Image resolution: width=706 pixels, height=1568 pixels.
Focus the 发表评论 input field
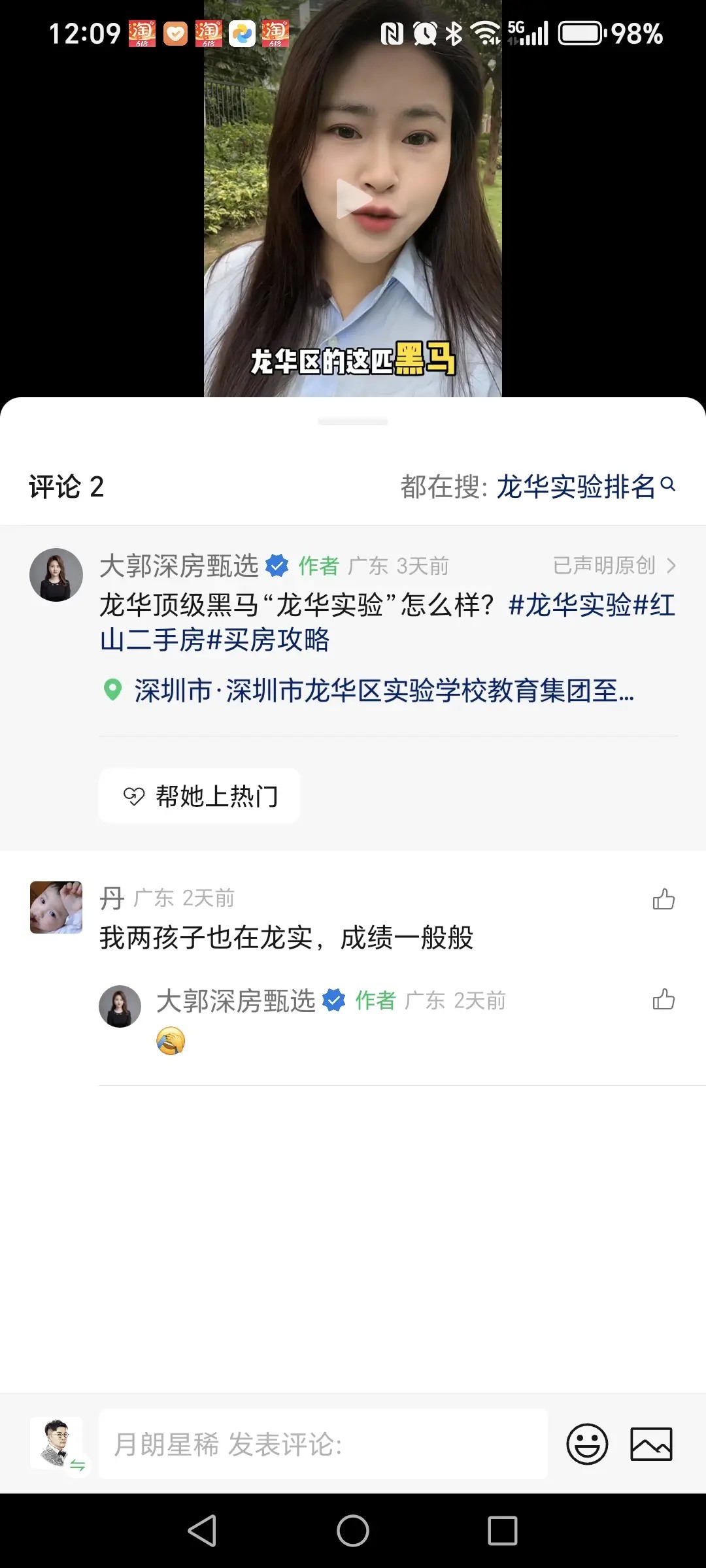click(323, 1443)
